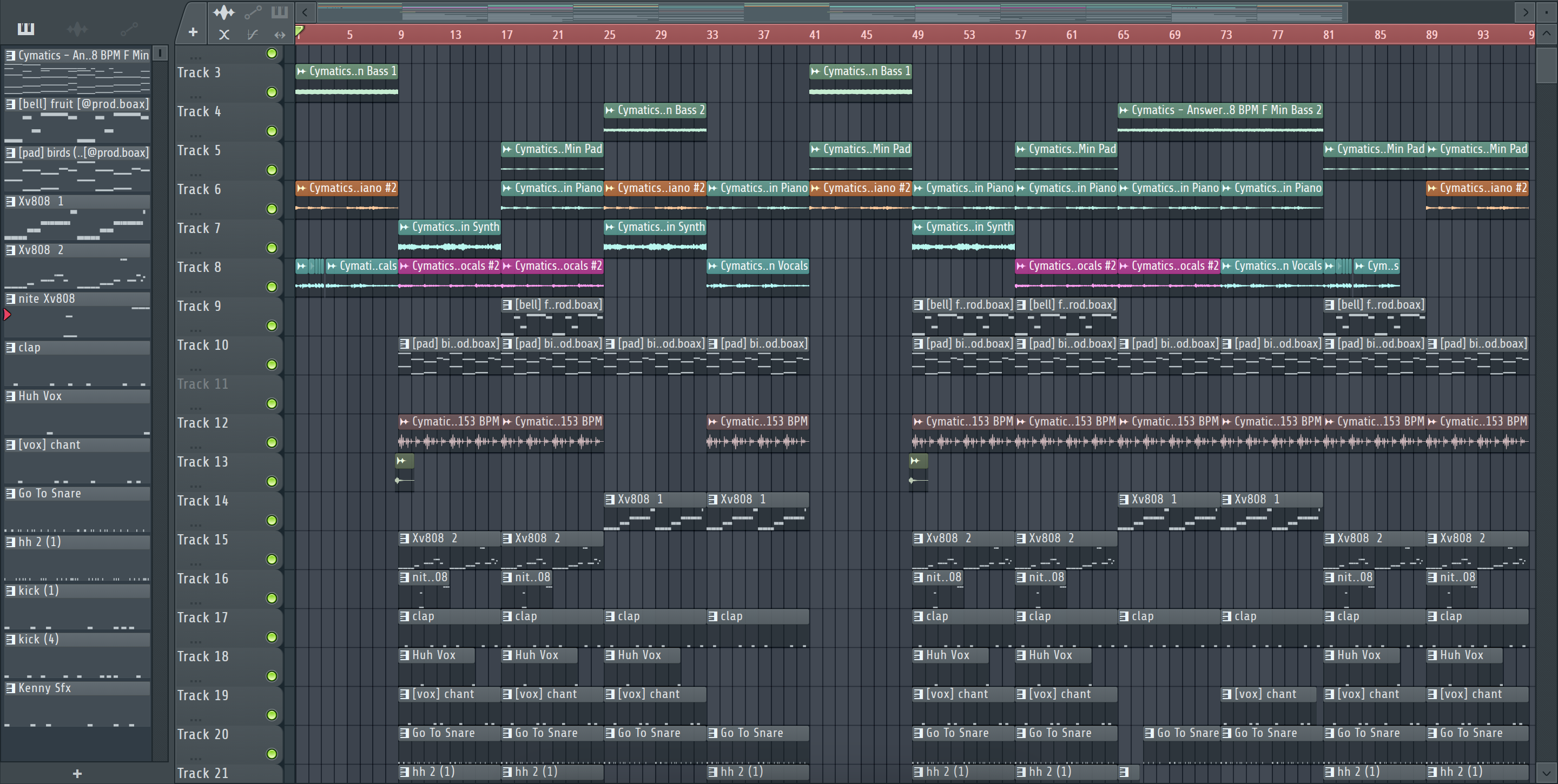Select the pattern clip focus piano icon
This screenshot has height=784, width=1558.
[280, 12]
